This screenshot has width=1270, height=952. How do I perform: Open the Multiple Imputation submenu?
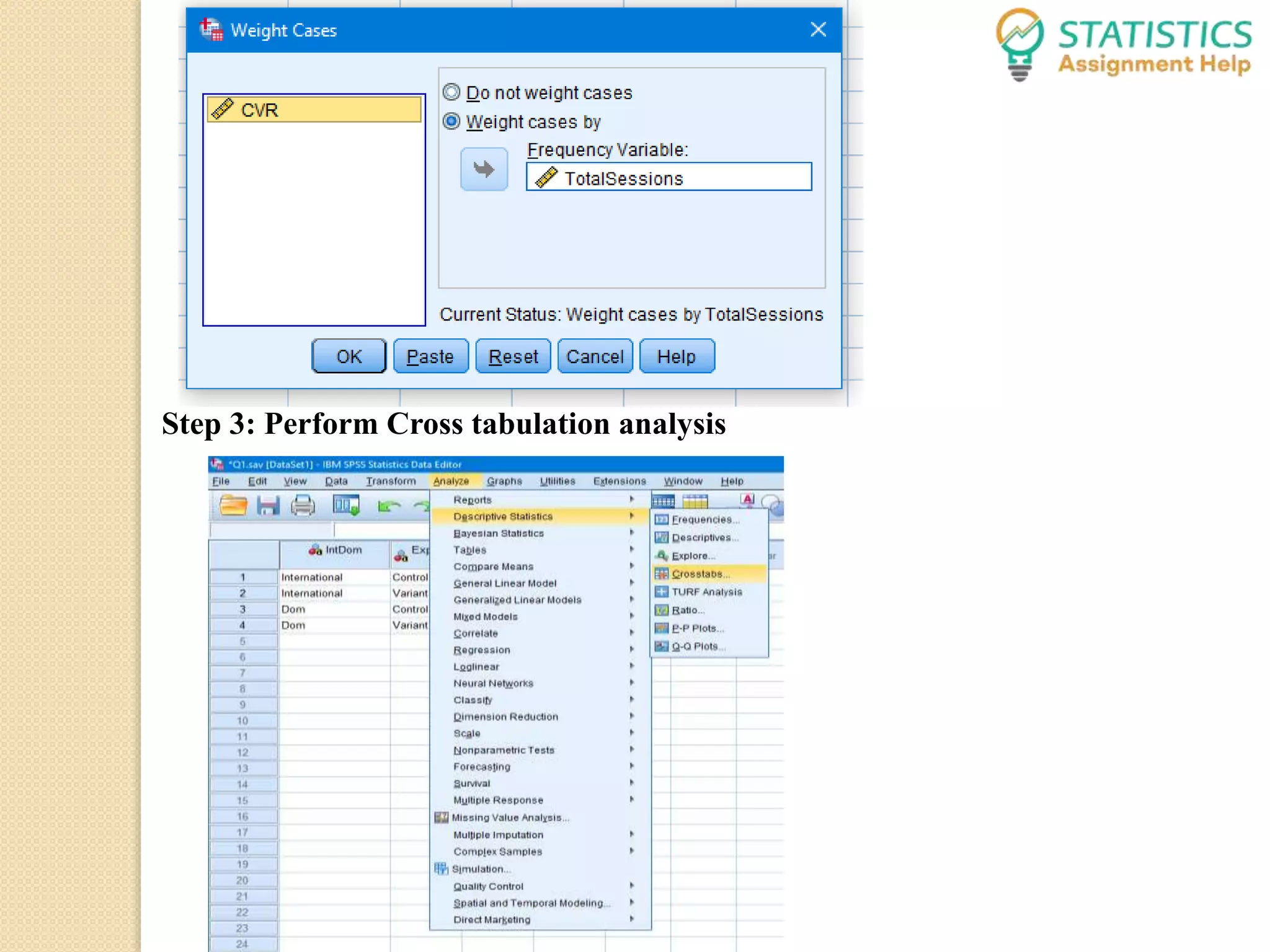tap(540, 835)
